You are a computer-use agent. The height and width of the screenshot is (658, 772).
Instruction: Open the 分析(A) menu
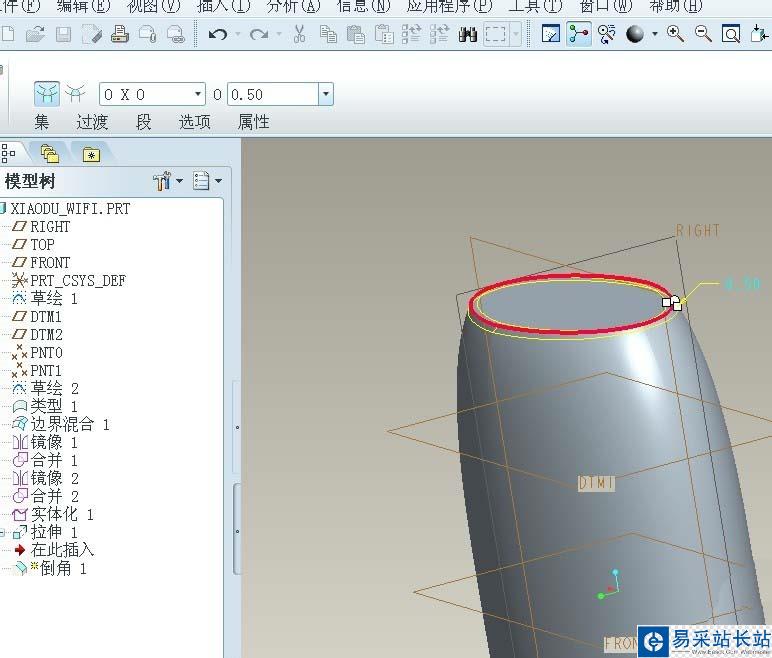(293, 6)
